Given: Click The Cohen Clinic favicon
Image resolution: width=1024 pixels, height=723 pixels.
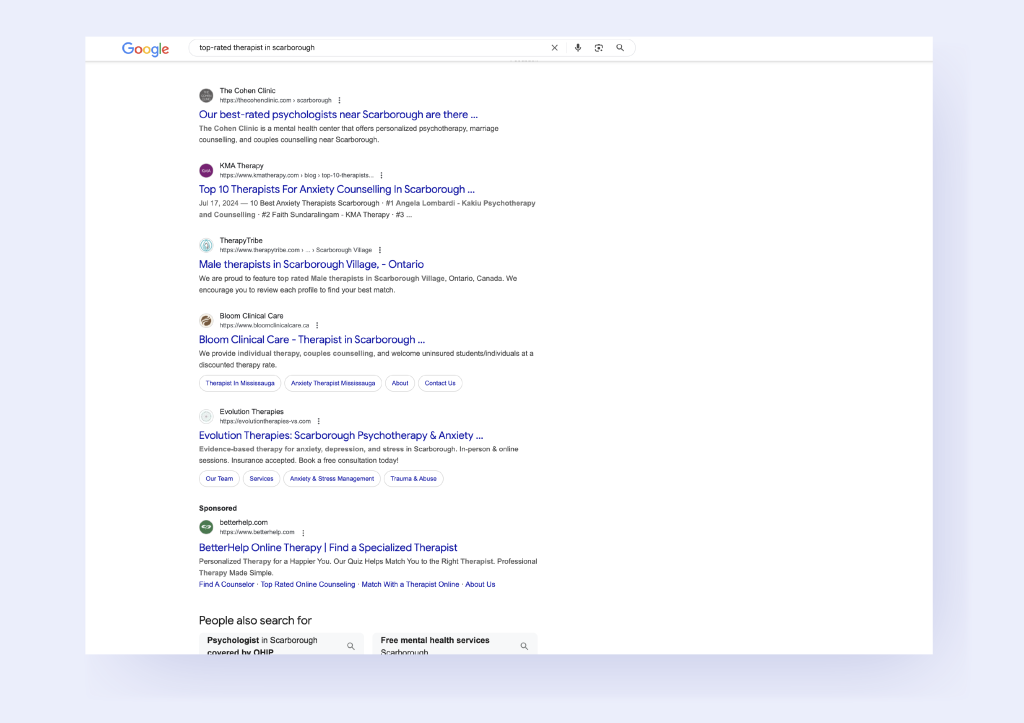Looking at the screenshot, I should click(x=206, y=95).
